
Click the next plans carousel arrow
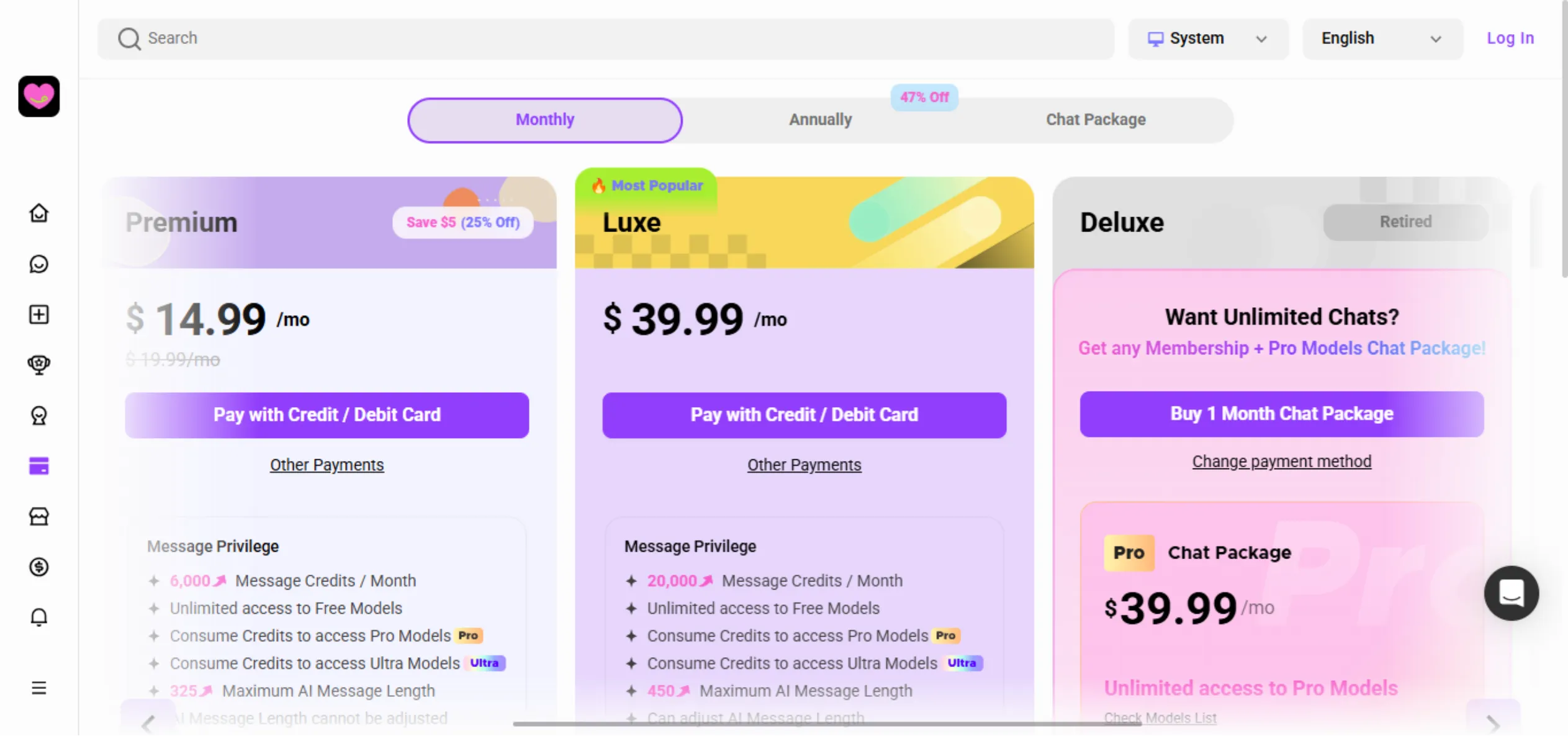[x=1493, y=722]
